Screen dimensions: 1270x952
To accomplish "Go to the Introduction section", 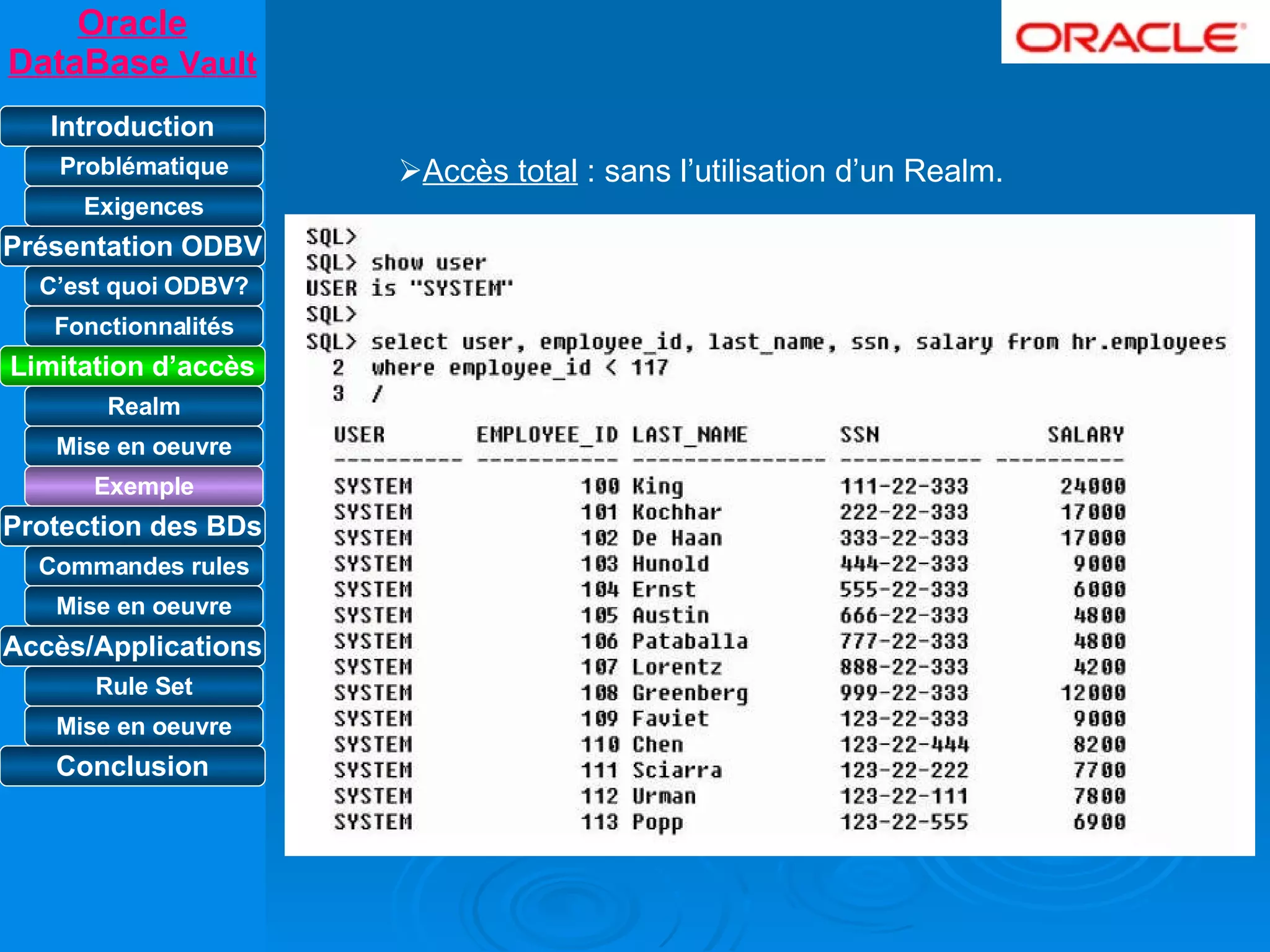I will (x=133, y=126).
